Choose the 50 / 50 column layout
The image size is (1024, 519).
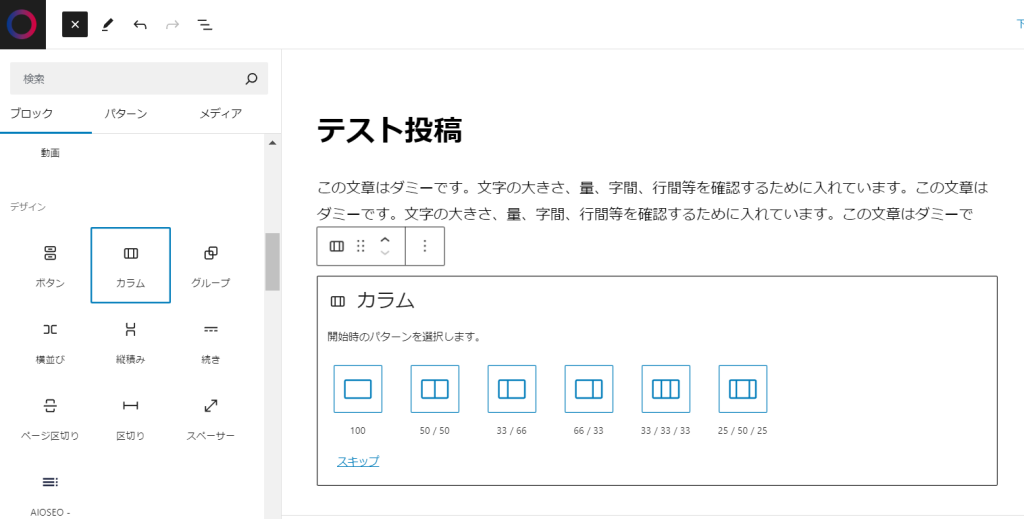coord(435,389)
